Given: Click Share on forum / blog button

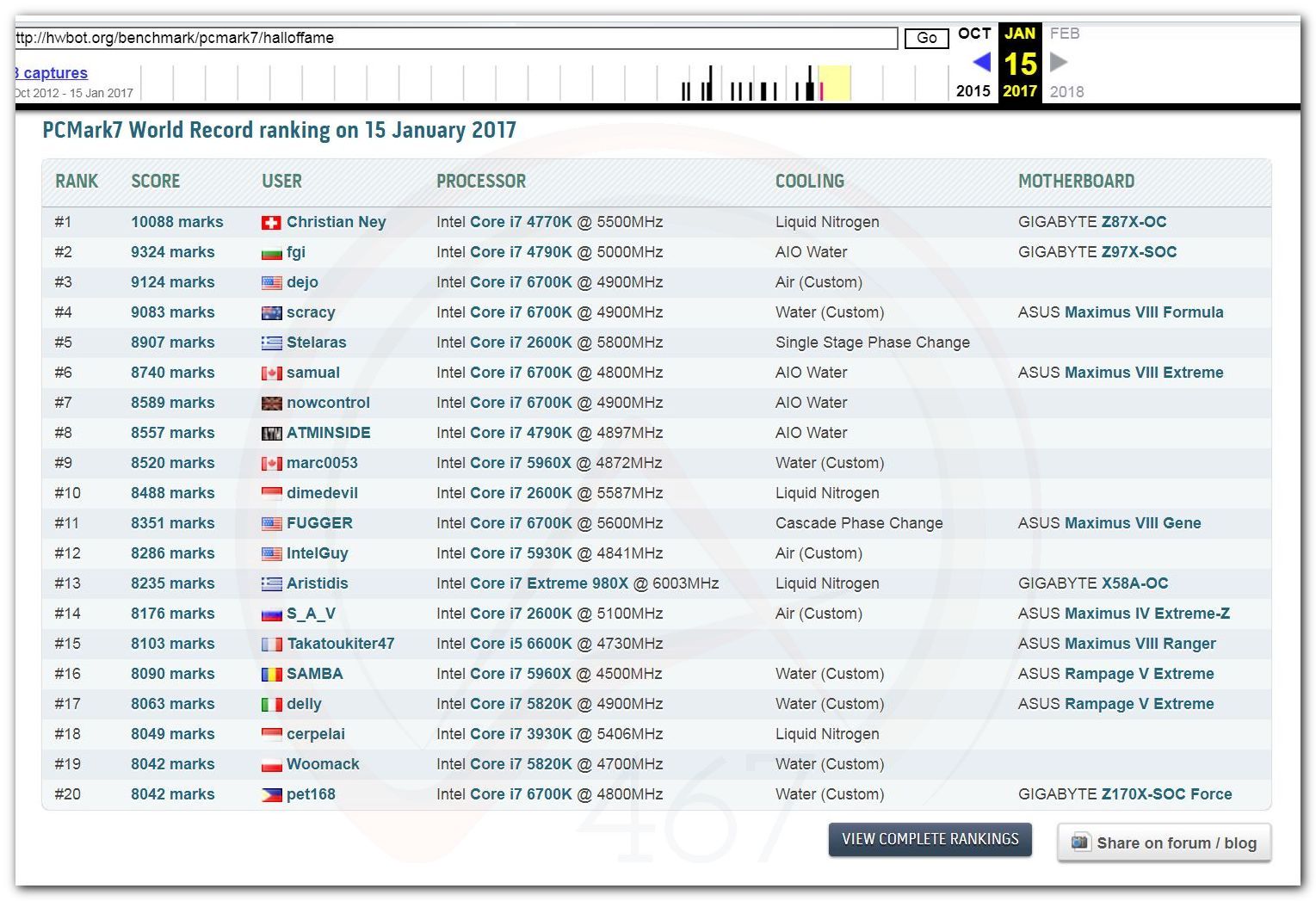Looking at the screenshot, I should 1164,843.
